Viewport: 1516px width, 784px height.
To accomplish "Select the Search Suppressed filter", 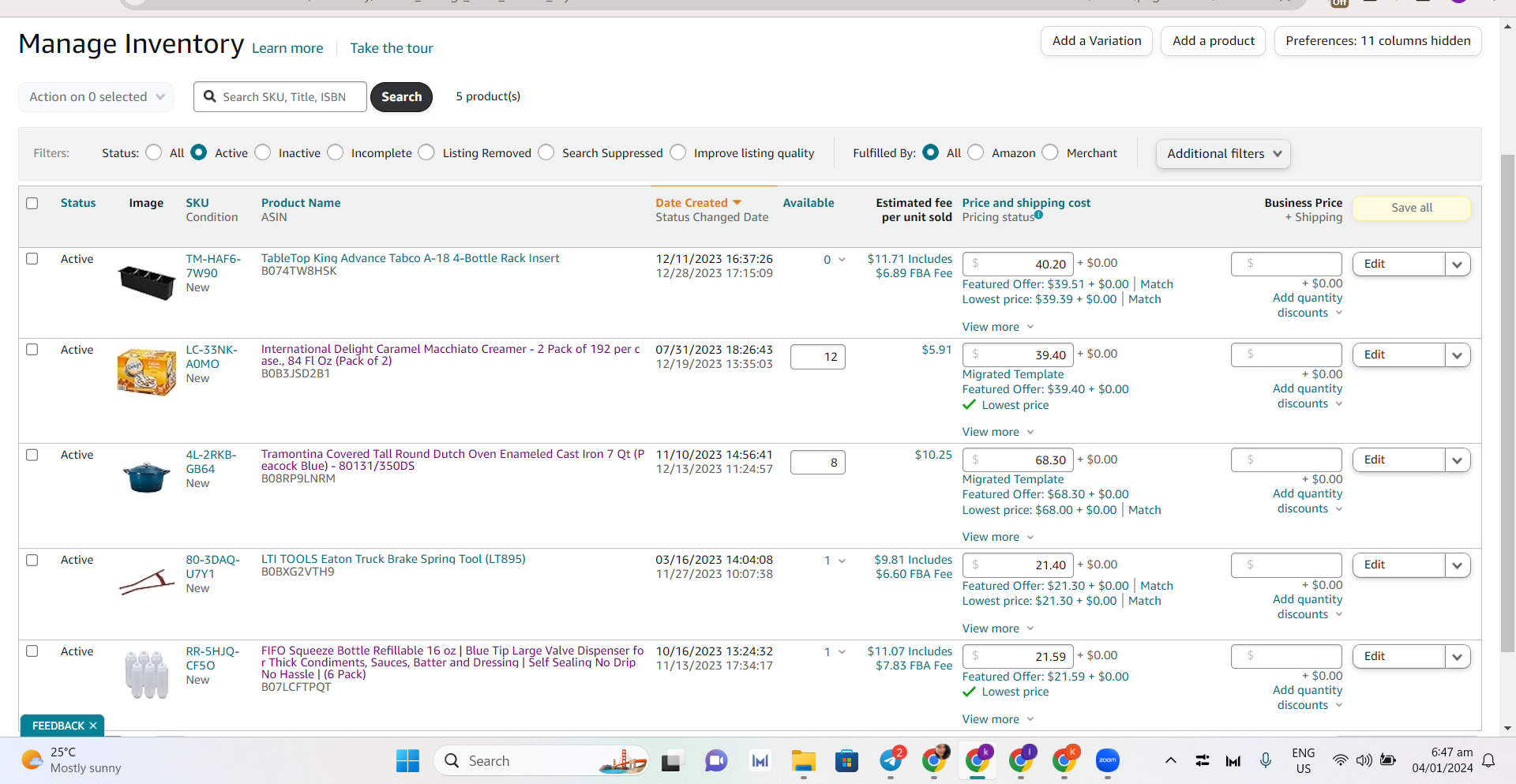I will point(546,152).
